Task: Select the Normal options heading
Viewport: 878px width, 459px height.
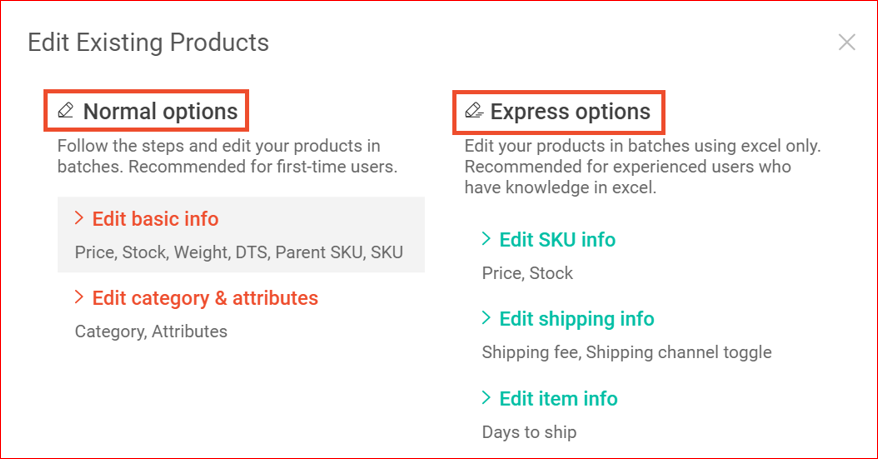Action: point(160,111)
